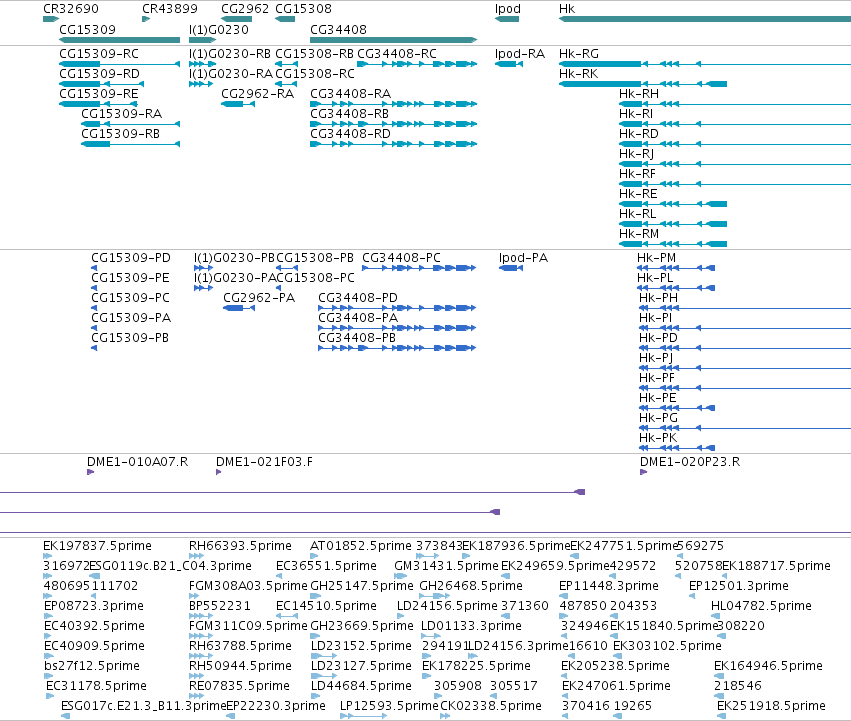Screen dimensions: 851x721
Task: Open the l(1)G0230 gene label
Action: point(219,30)
